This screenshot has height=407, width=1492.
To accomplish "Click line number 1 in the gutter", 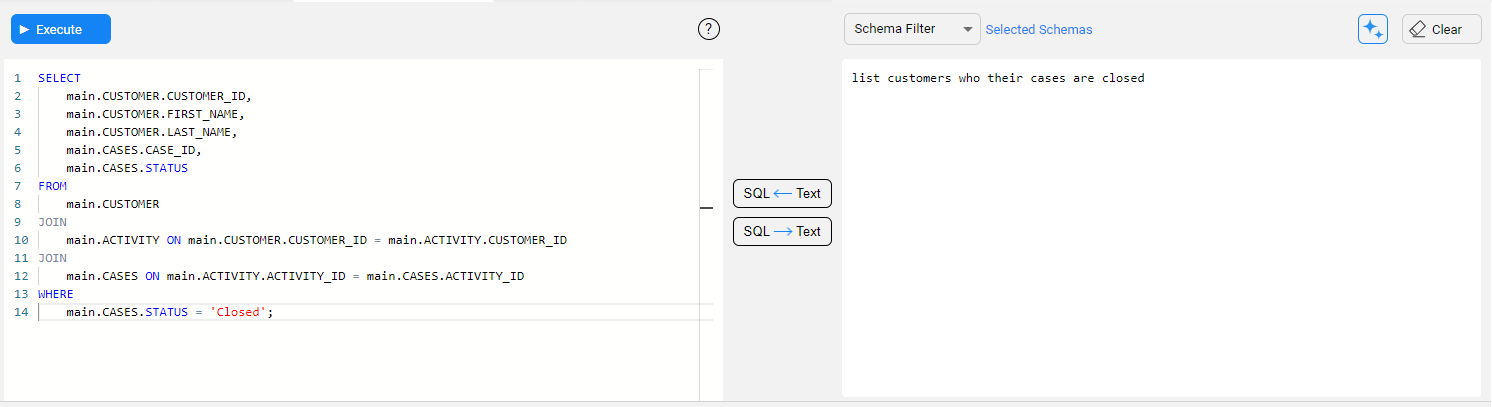I will [x=17, y=78].
